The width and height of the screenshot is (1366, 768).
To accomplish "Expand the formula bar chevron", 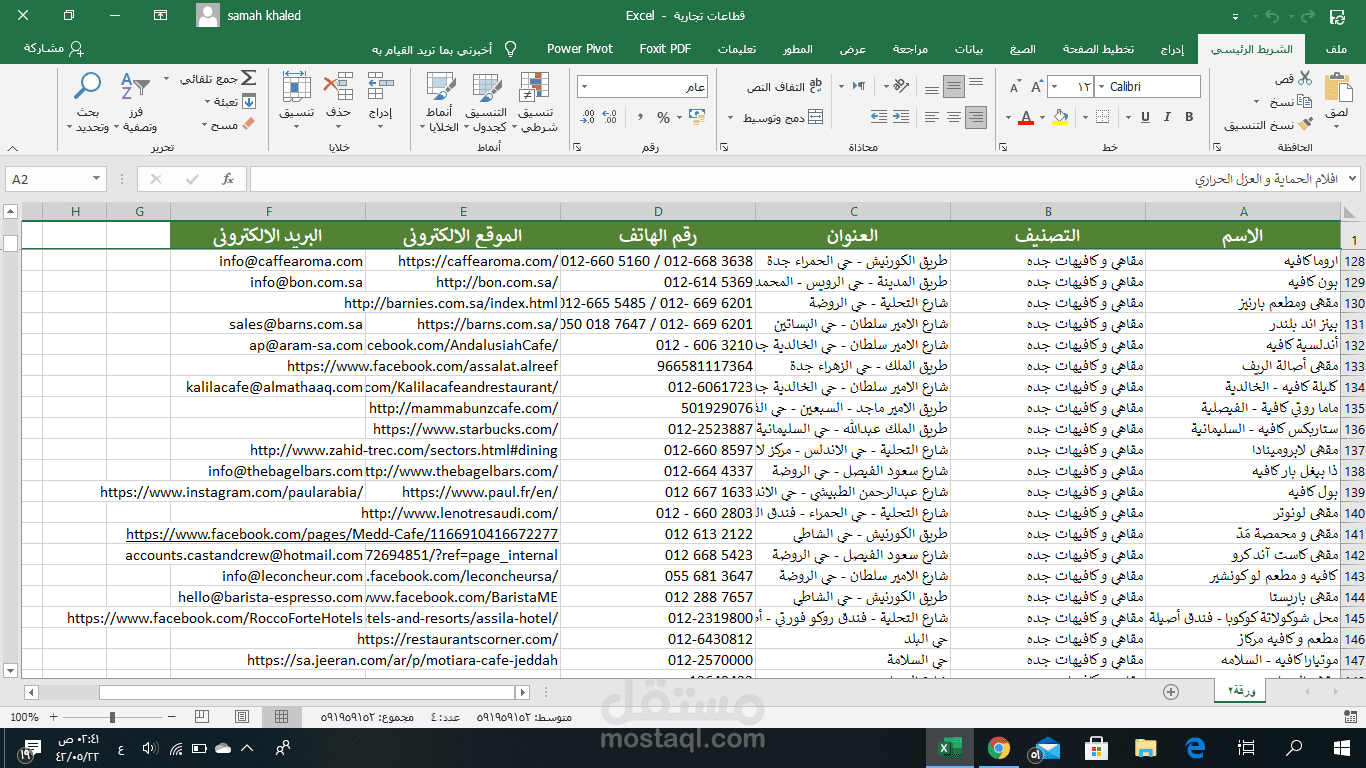I will click(1353, 179).
